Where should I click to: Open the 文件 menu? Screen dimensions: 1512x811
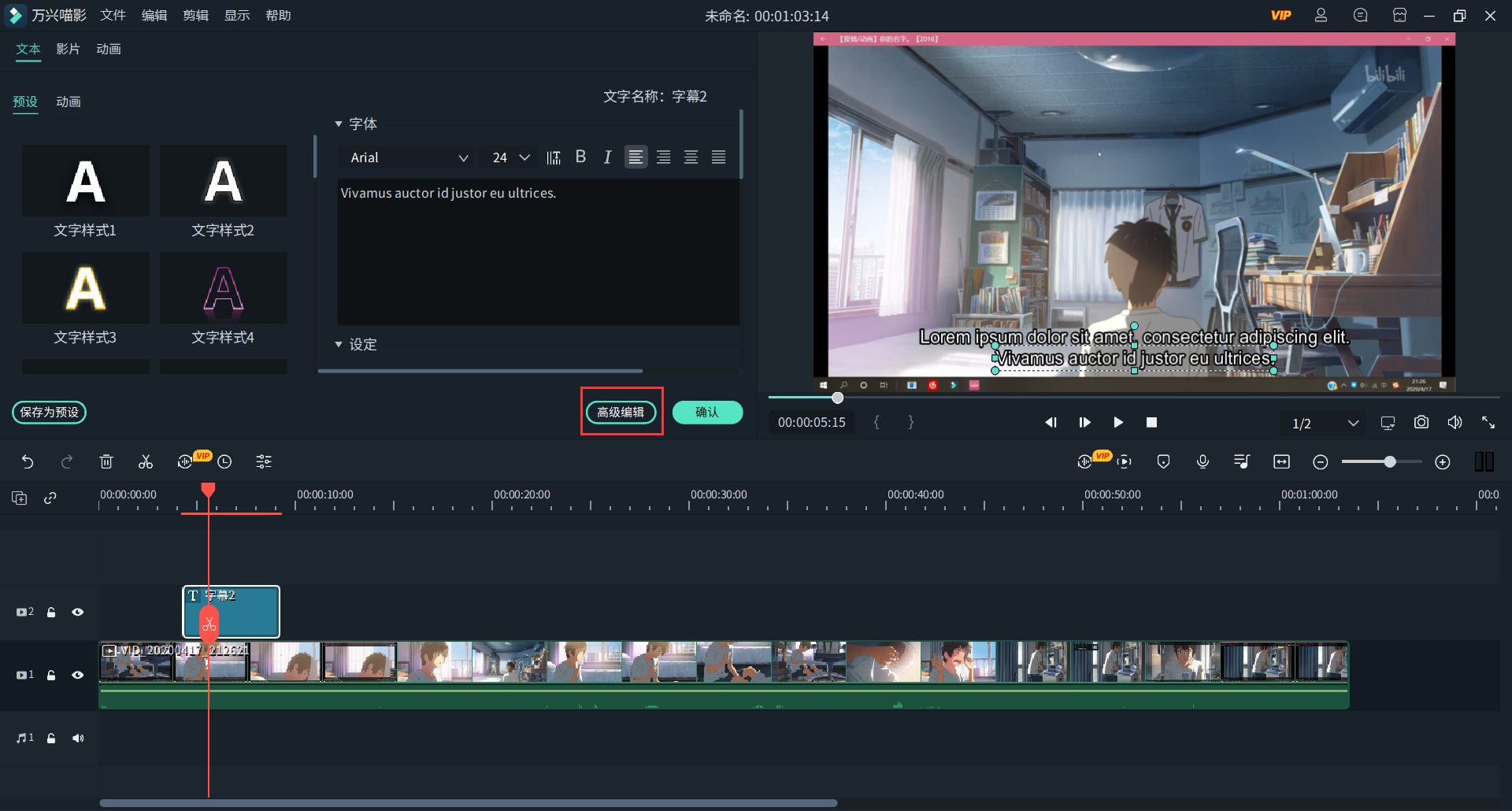coord(113,16)
